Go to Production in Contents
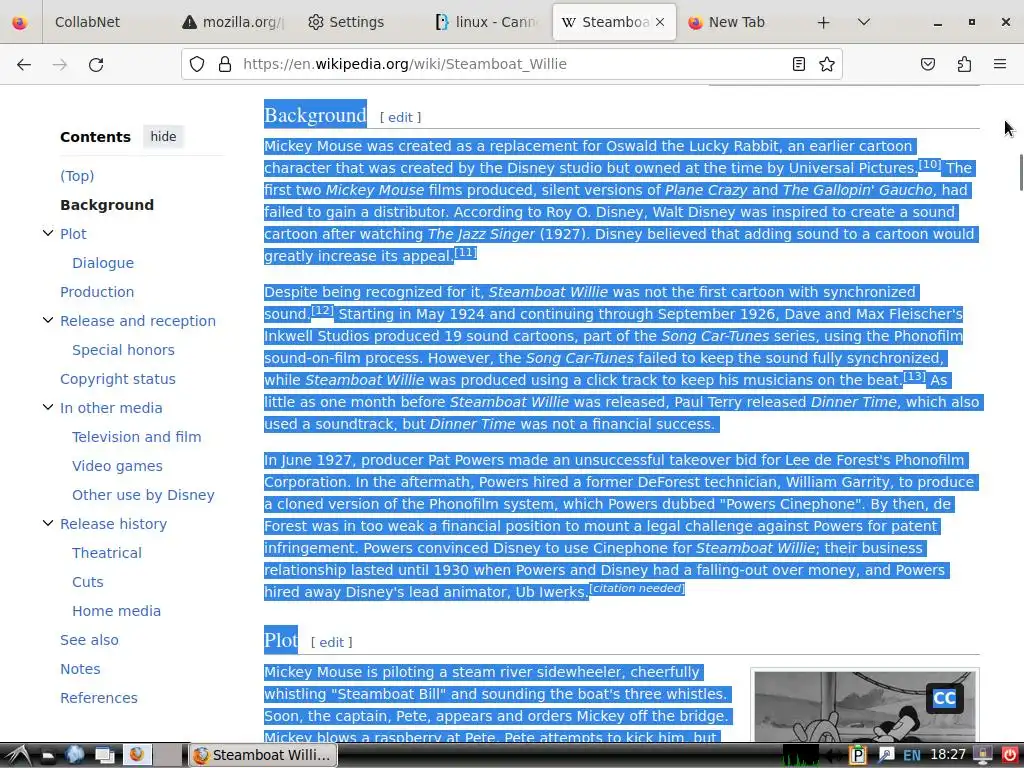This screenshot has height=768, width=1024. coord(97,292)
